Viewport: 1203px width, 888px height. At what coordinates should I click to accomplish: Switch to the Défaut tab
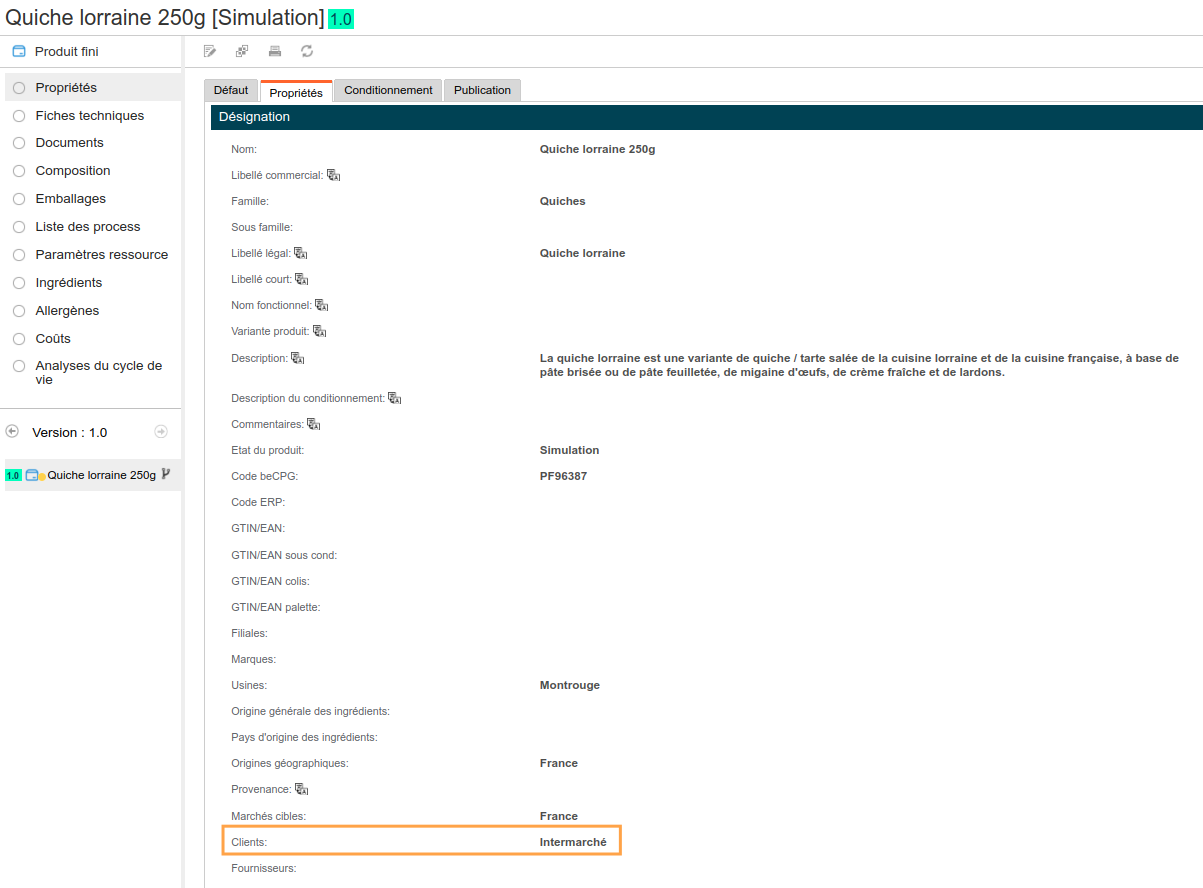(x=231, y=90)
